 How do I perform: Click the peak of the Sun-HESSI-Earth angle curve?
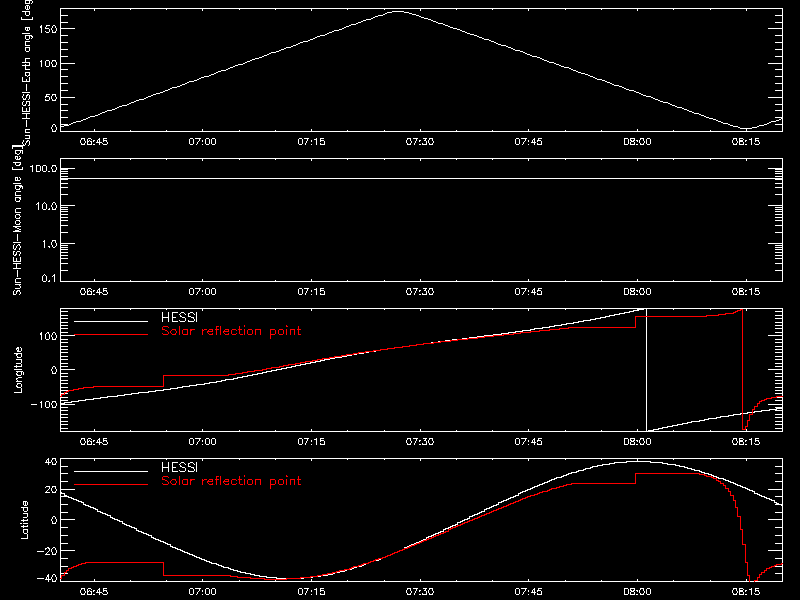pyautogui.click(x=397, y=11)
